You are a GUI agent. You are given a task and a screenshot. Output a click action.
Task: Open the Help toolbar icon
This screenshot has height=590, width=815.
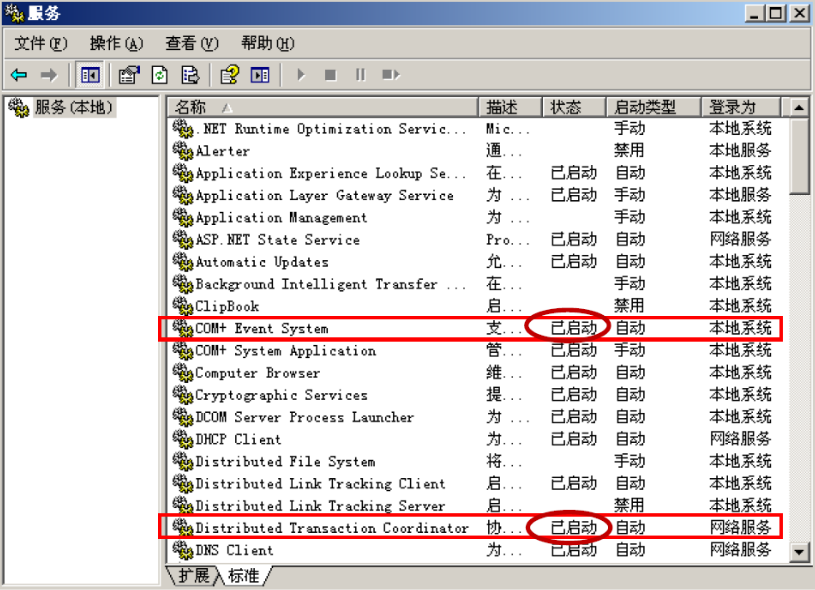[229, 75]
